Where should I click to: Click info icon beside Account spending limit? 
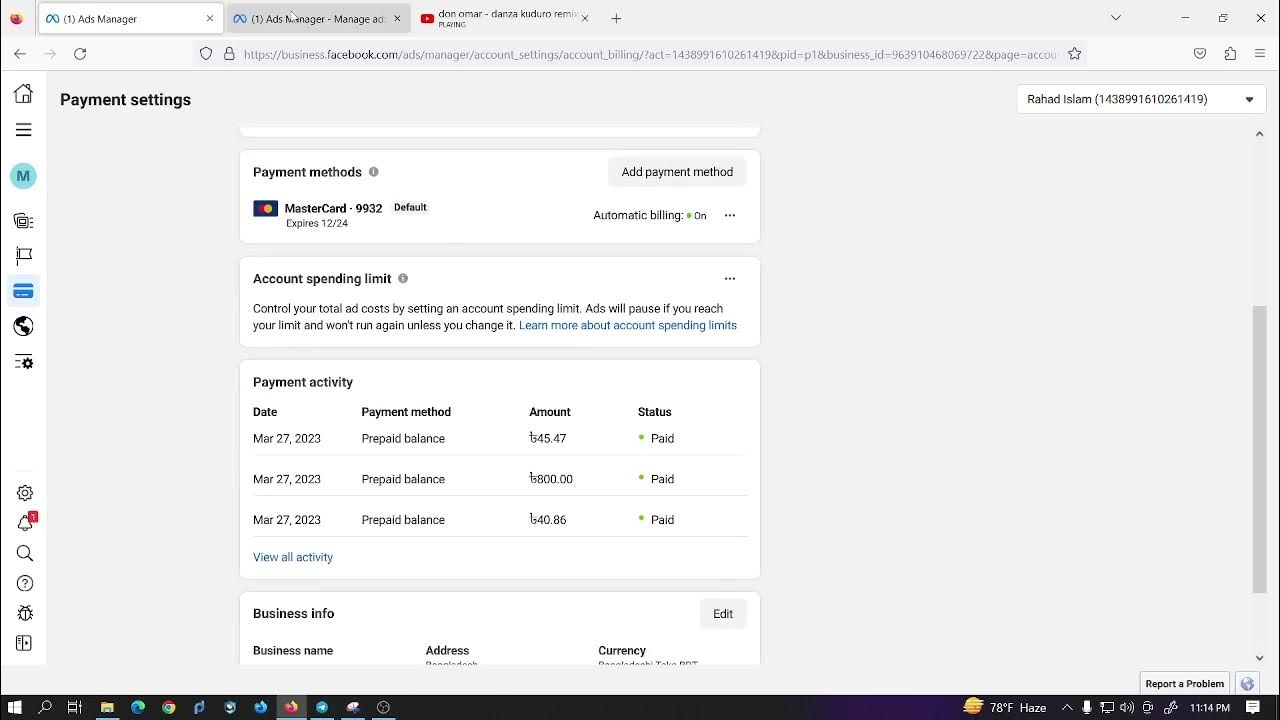tap(403, 279)
